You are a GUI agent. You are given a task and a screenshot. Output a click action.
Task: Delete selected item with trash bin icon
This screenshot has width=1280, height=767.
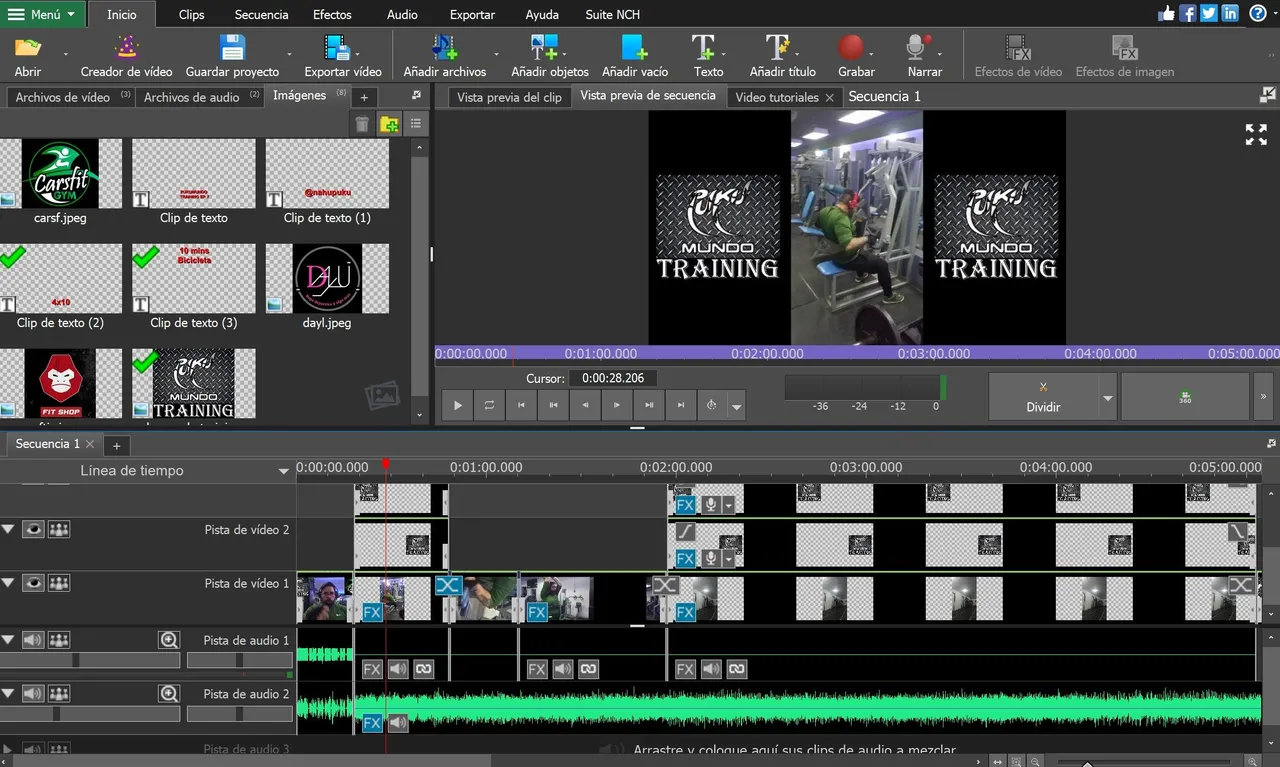362,124
